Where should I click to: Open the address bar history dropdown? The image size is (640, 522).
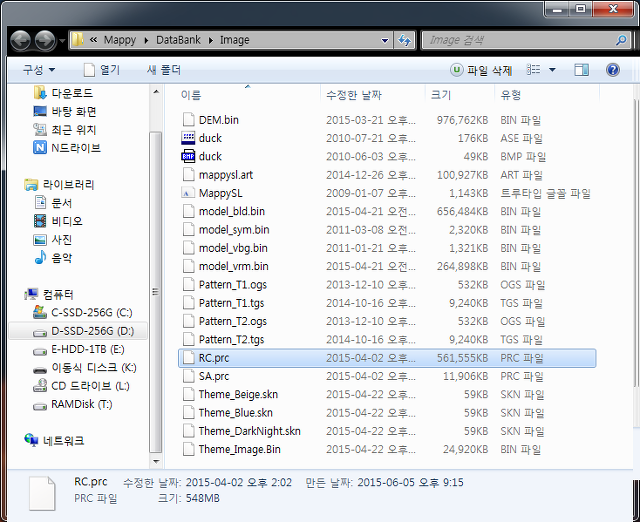click(384, 40)
